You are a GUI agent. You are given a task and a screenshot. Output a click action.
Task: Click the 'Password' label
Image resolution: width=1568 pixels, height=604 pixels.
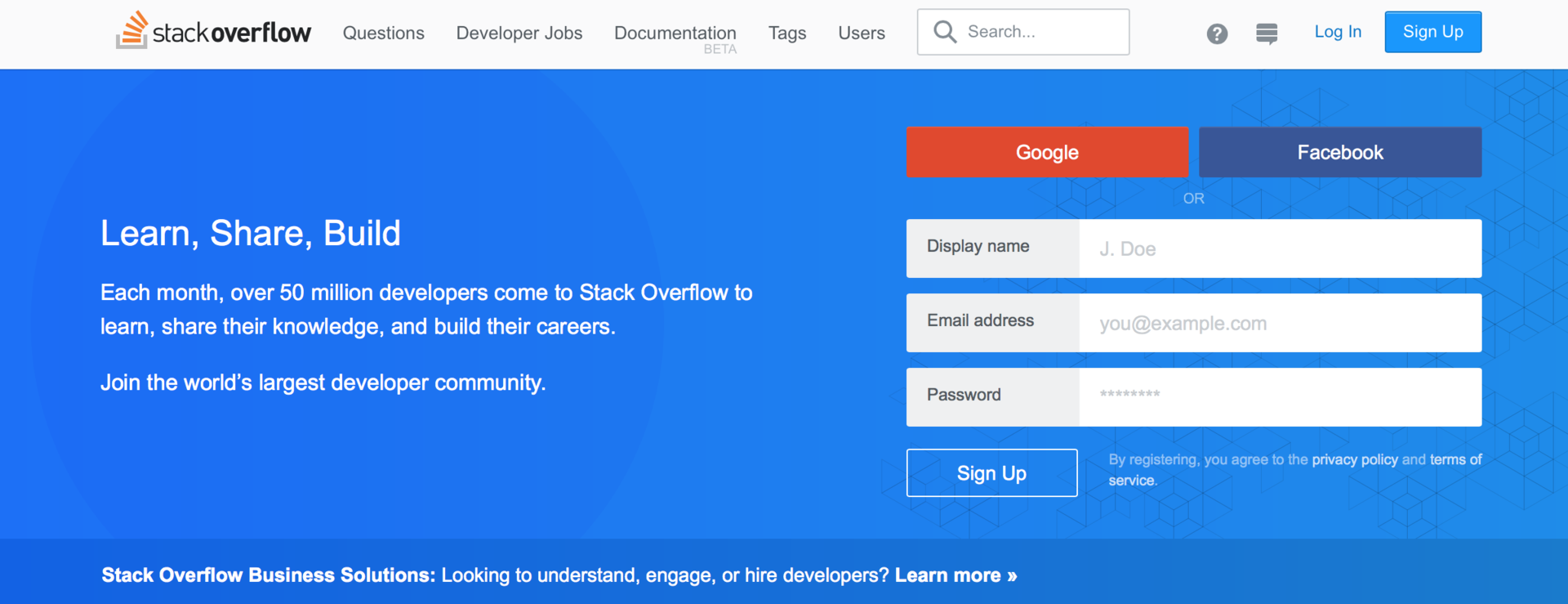point(964,395)
